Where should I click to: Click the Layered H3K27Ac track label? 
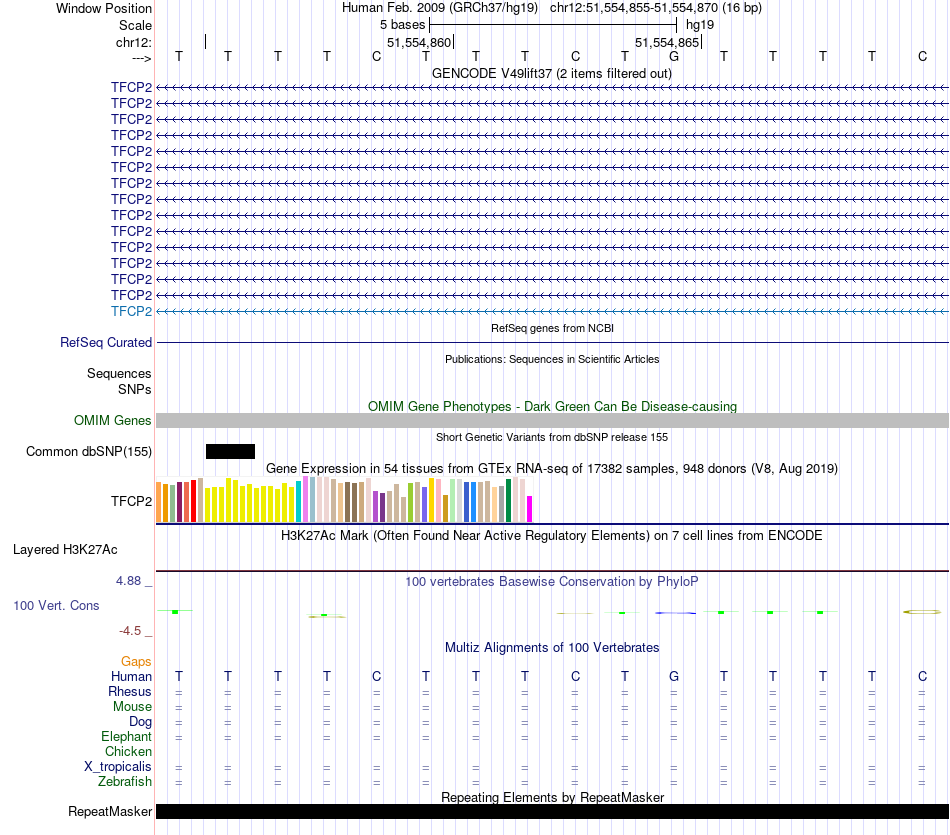pos(65,550)
